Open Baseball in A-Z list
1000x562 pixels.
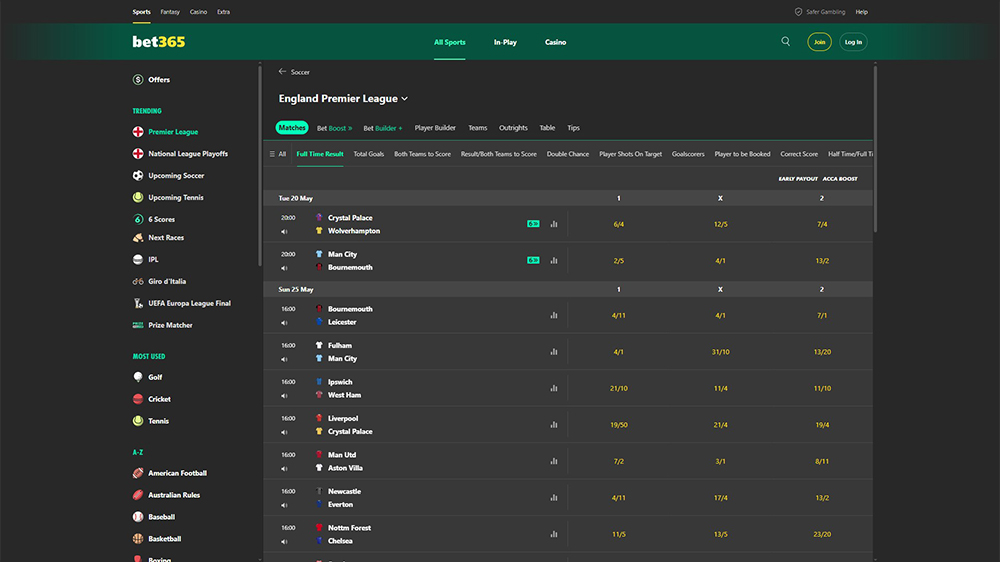click(x=161, y=517)
